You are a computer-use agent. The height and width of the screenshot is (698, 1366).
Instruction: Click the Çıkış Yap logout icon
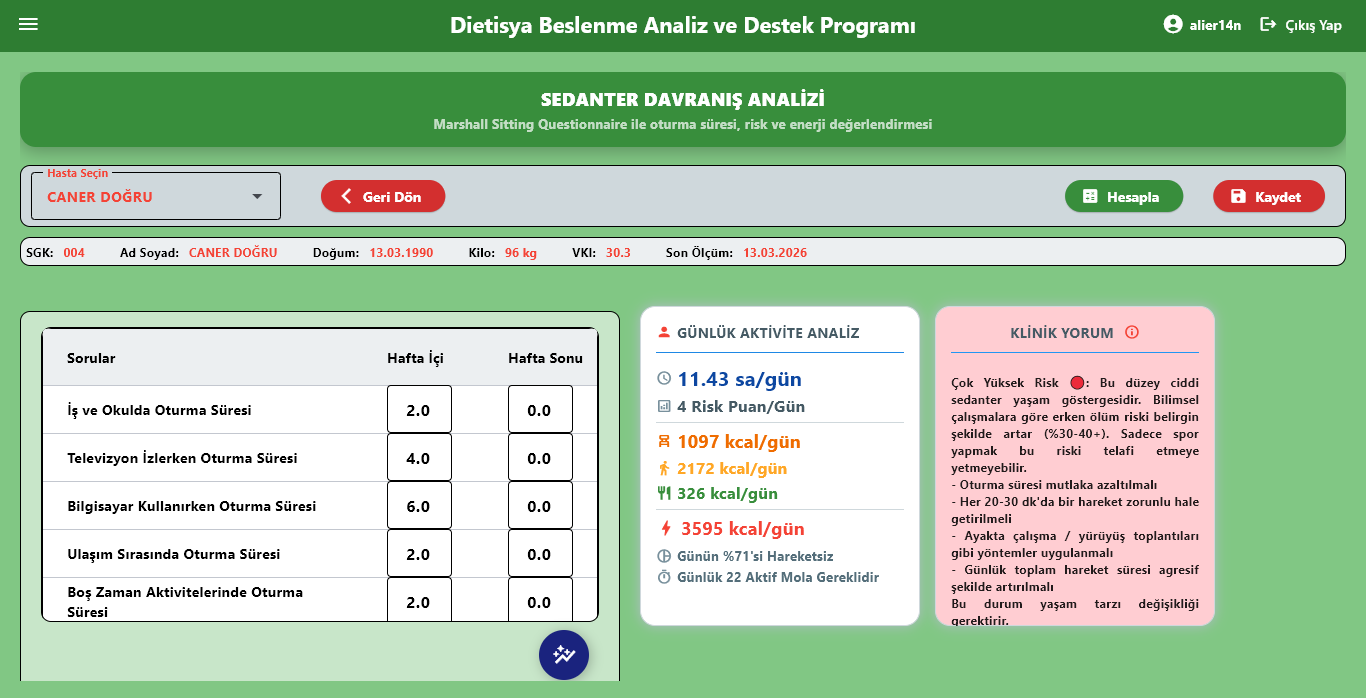[x=1268, y=24]
